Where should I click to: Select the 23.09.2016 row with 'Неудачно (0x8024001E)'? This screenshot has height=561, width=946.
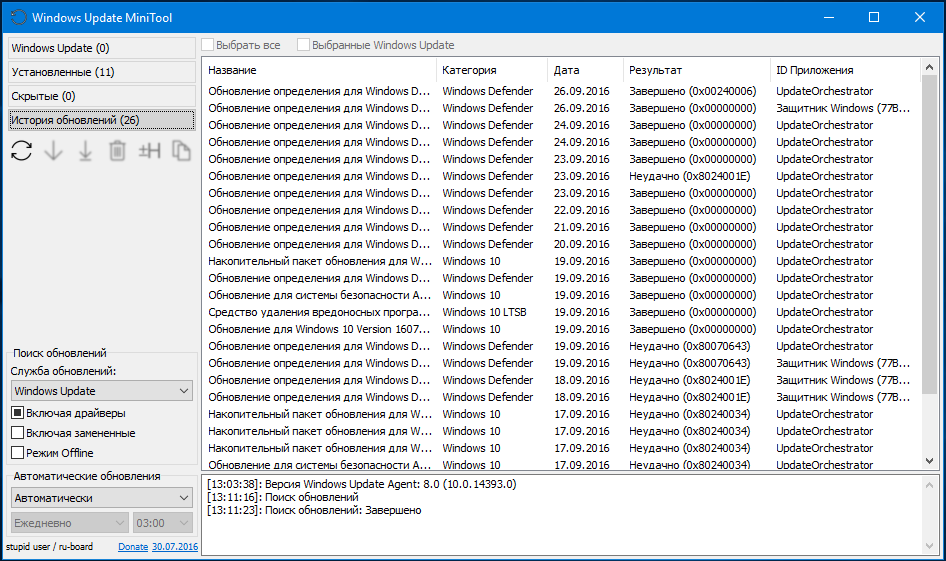pos(561,176)
